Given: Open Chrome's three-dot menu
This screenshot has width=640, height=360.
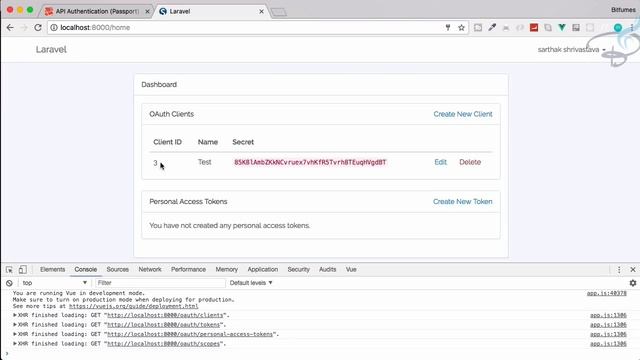Looking at the screenshot, I should pos(632,27).
